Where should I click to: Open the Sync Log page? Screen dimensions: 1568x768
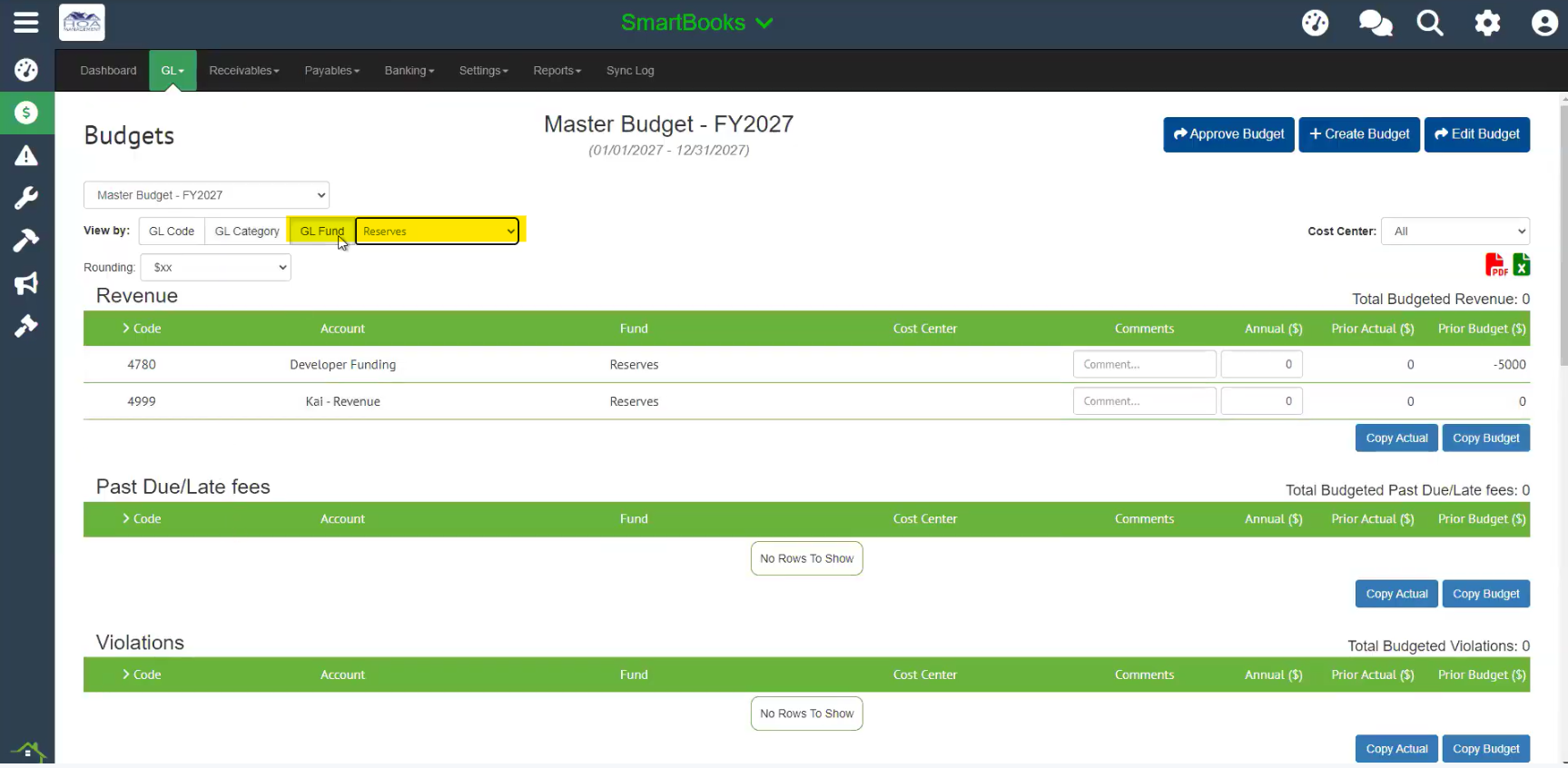click(630, 71)
